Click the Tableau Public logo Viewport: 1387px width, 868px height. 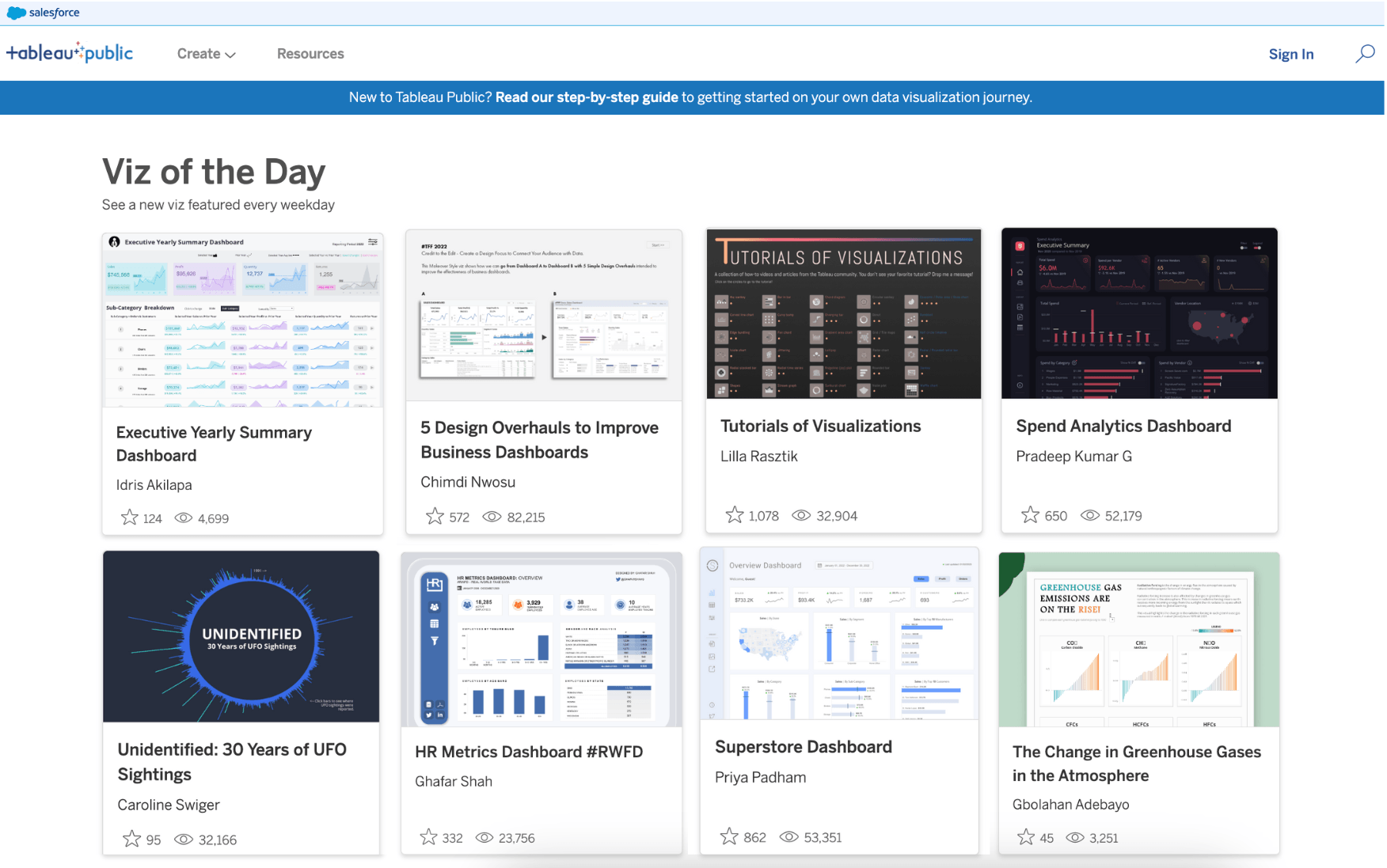click(x=70, y=52)
